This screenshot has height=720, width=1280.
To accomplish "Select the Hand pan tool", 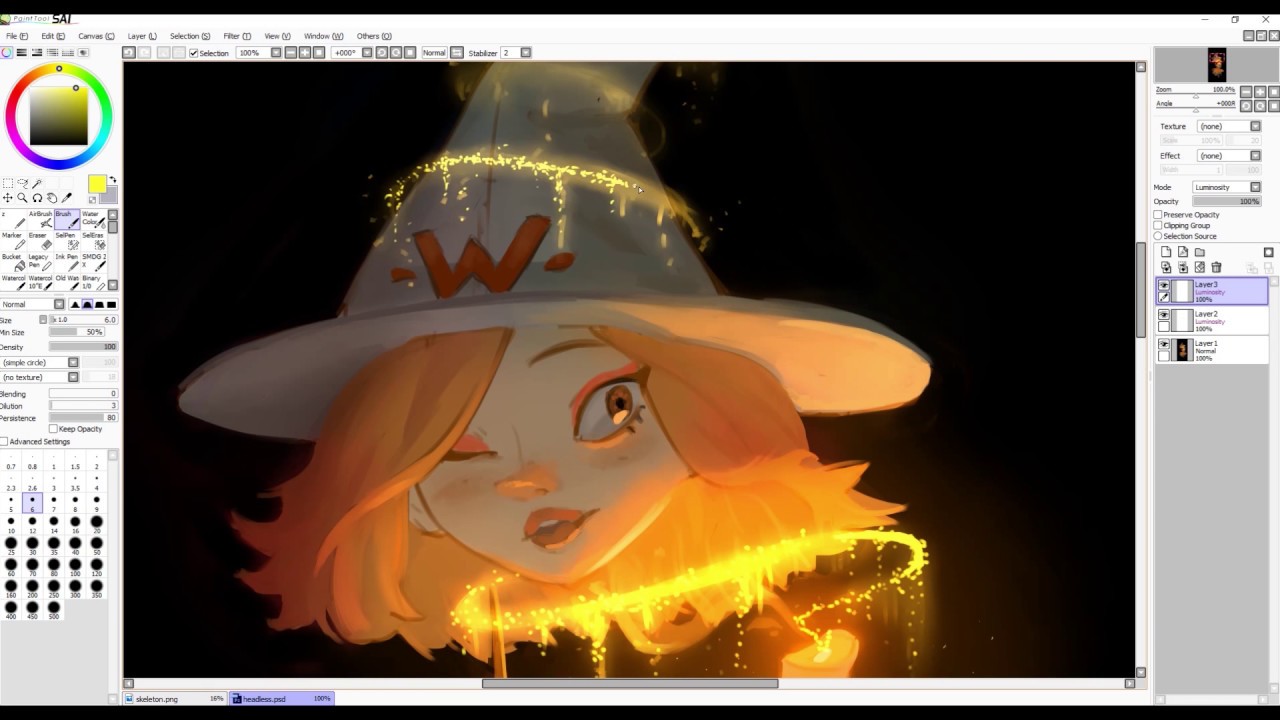I will pos(52,198).
